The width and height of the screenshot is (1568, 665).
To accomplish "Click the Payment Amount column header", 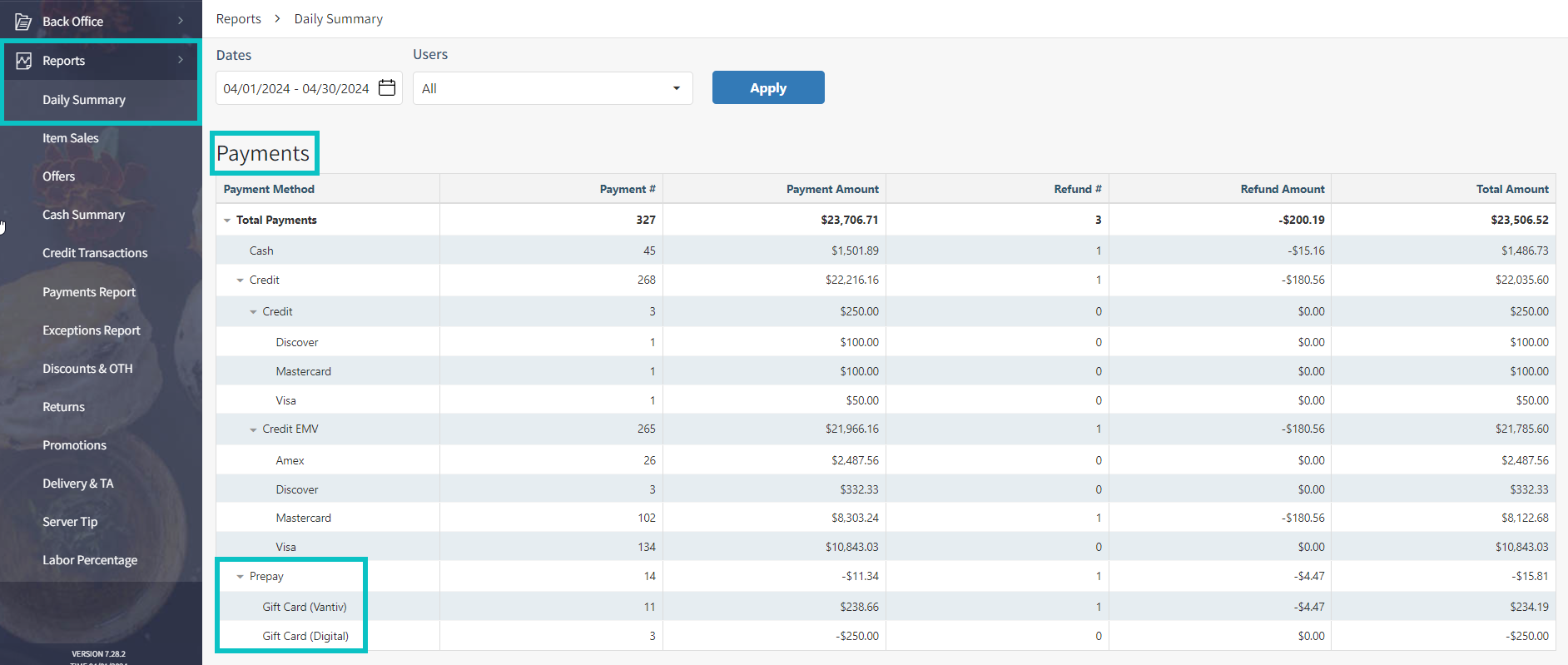I will (831, 189).
